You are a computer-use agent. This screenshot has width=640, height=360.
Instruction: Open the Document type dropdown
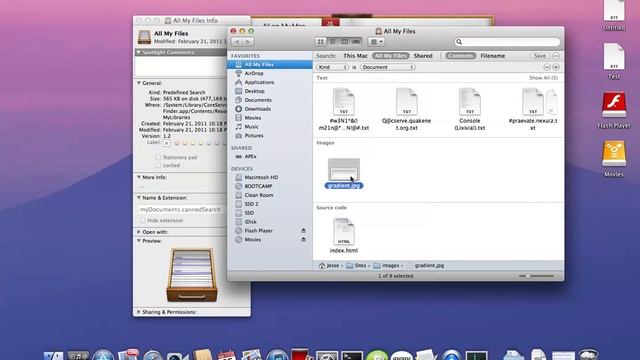coord(387,67)
